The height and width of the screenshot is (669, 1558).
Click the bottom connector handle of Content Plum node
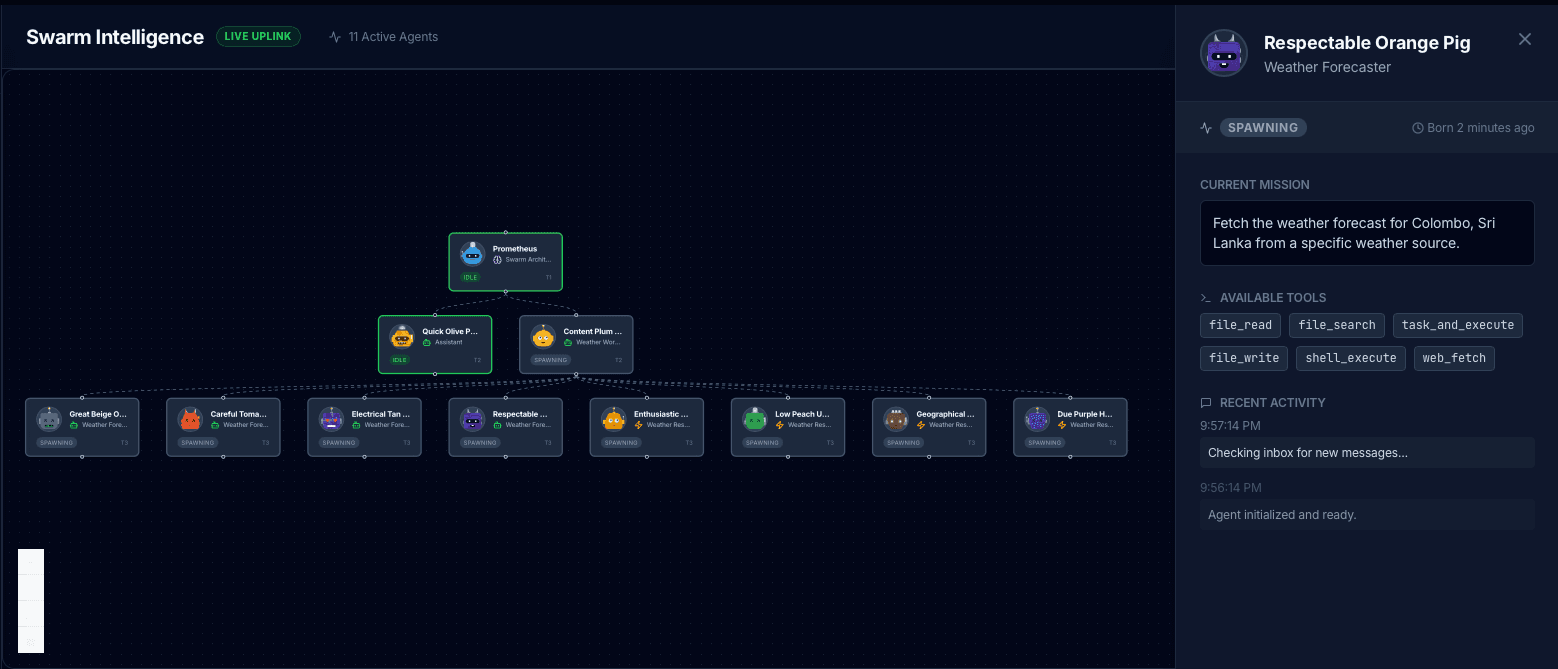[x=576, y=374]
